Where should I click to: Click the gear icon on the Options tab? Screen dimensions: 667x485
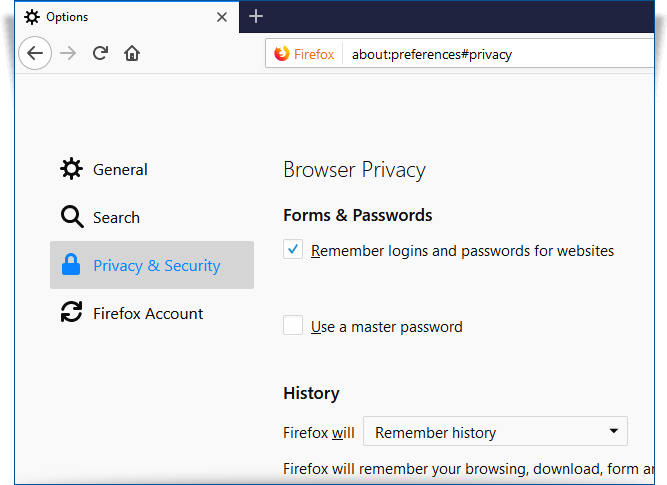point(32,17)
